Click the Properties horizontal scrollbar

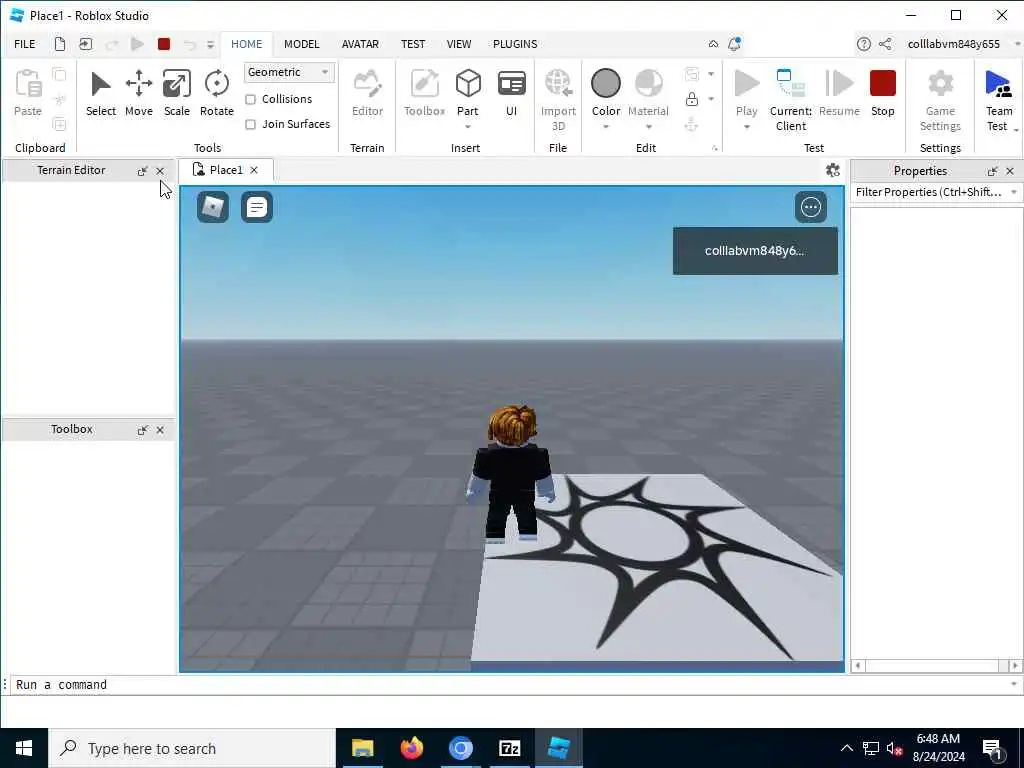coord(936,665)
